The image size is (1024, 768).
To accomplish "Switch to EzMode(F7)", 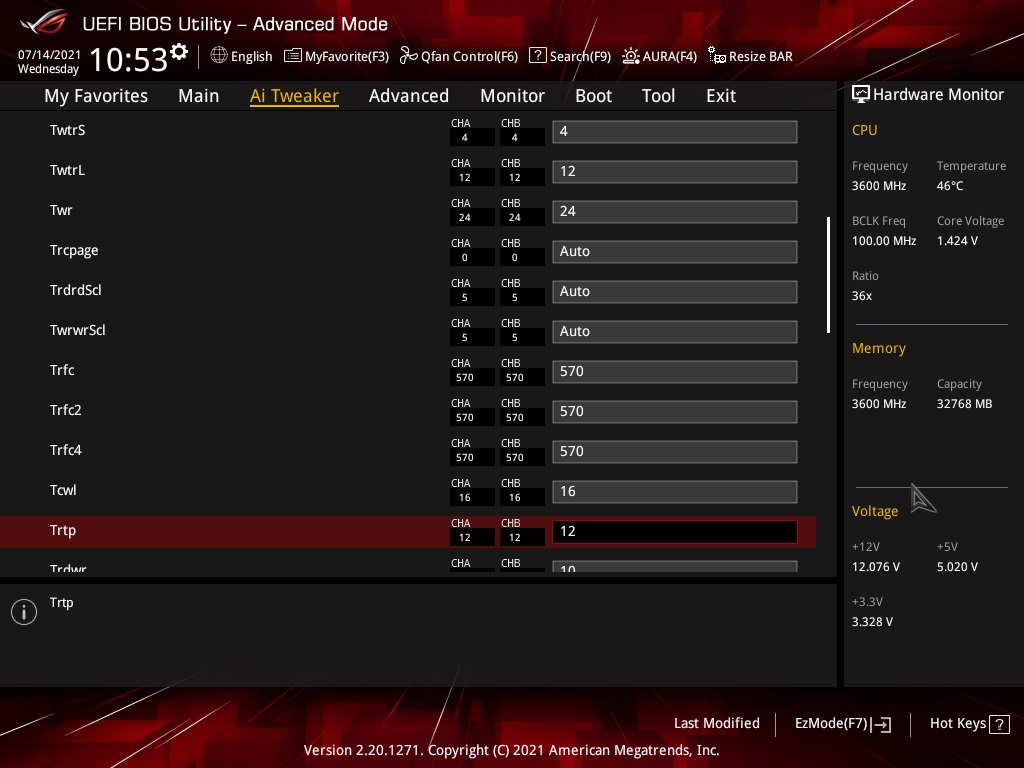I will (831, 724).
